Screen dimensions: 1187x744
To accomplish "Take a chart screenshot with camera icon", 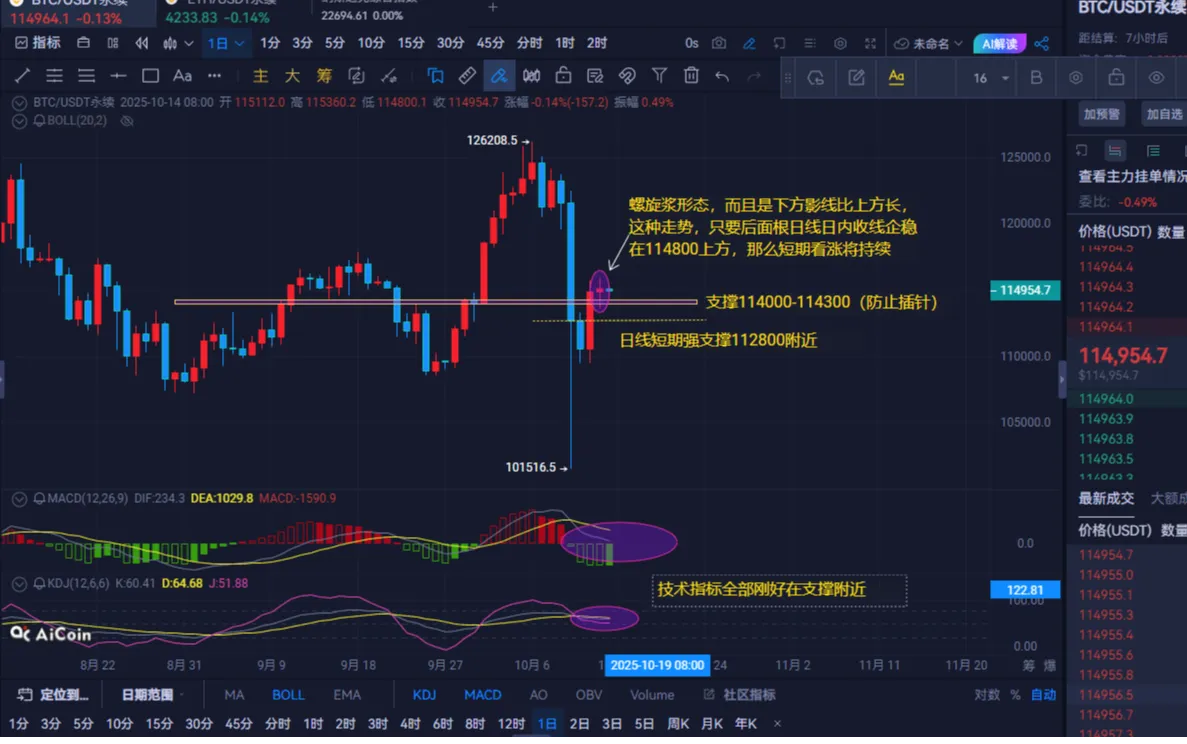I will [719, 44].
